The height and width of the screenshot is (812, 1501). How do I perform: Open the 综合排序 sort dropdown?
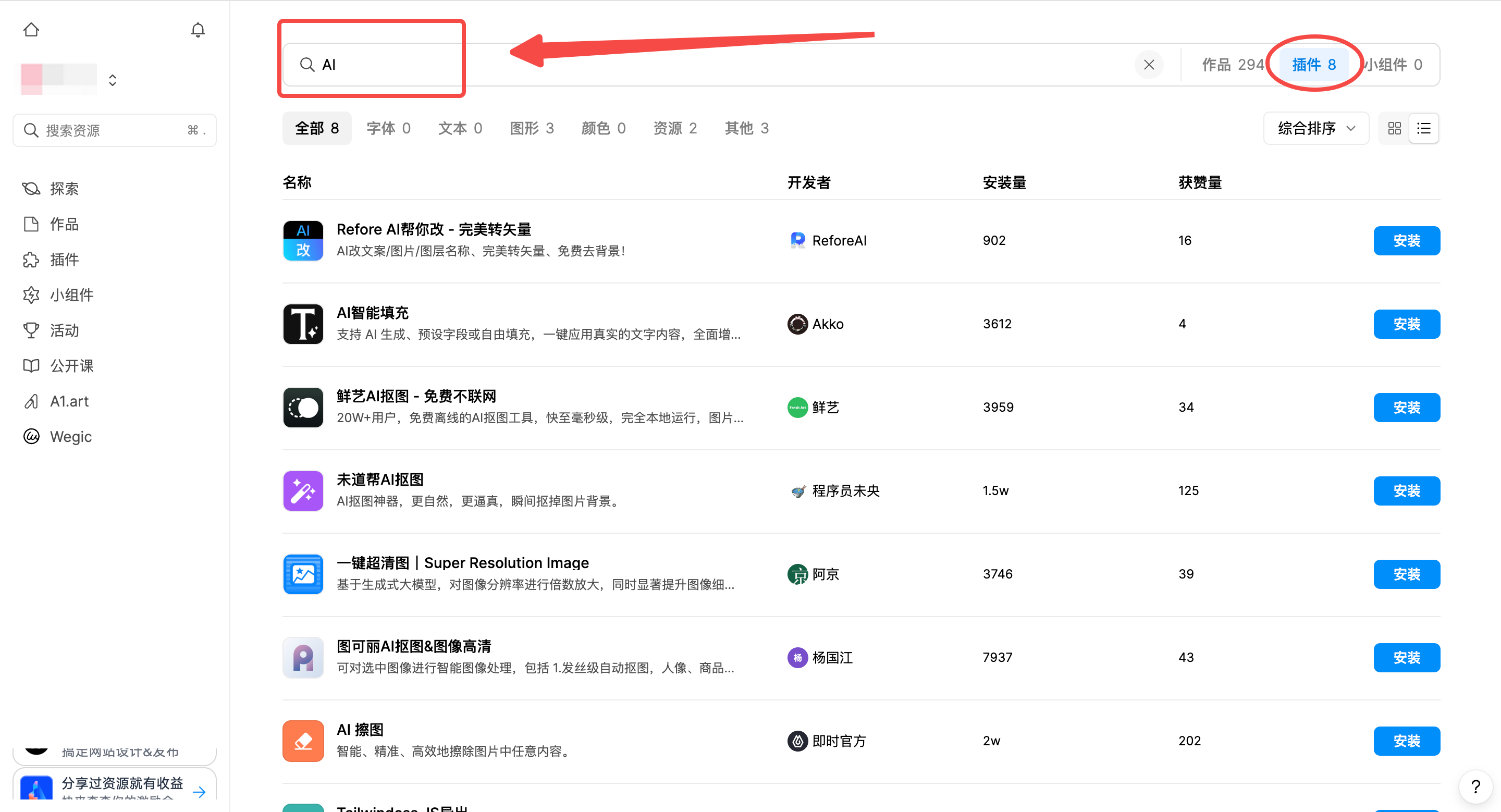[x=1315, y=128]
